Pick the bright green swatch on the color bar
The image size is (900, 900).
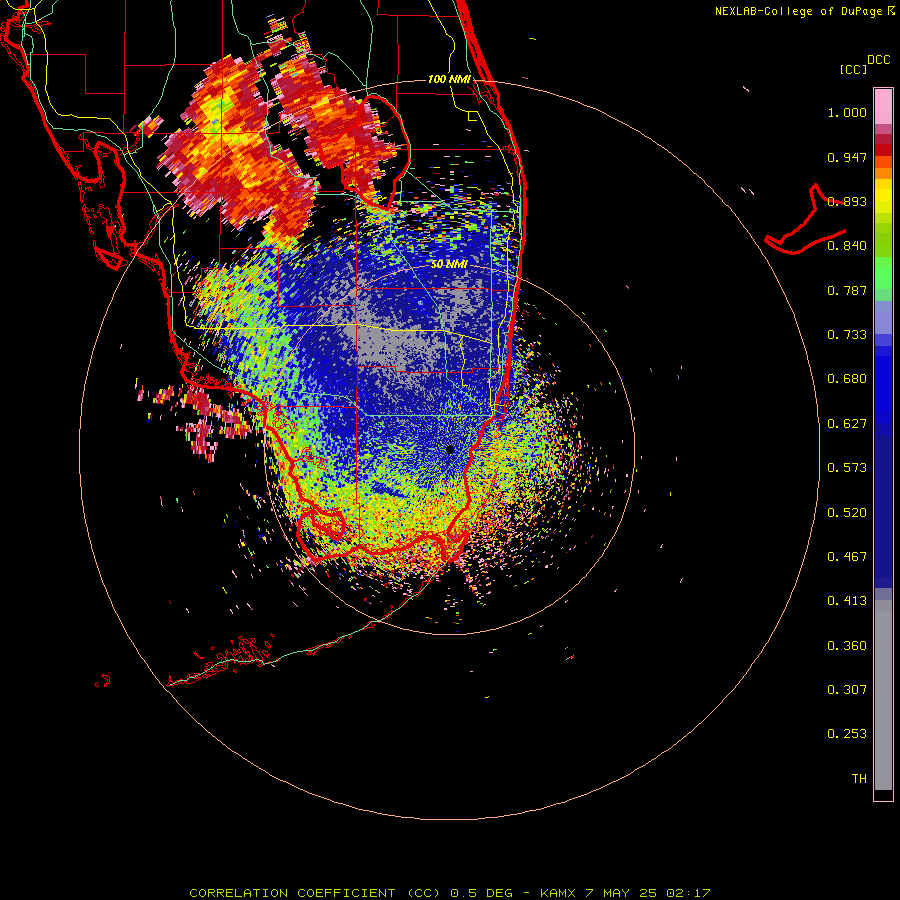(883, 273)
